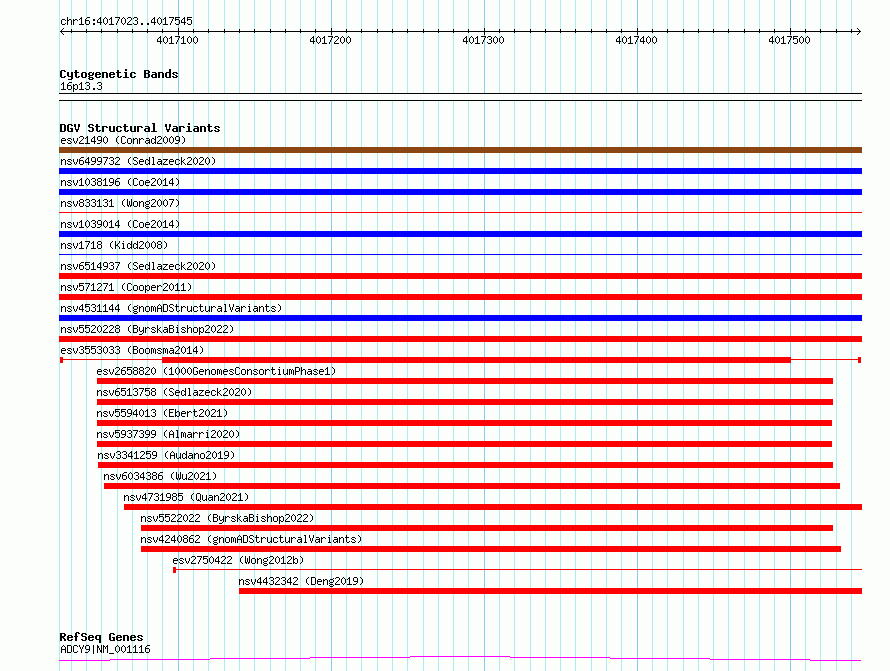The height and width of the screenshot is (671, 890).
Task: Click the 4017300 ruler coordinate label
Action: [483, 40]
